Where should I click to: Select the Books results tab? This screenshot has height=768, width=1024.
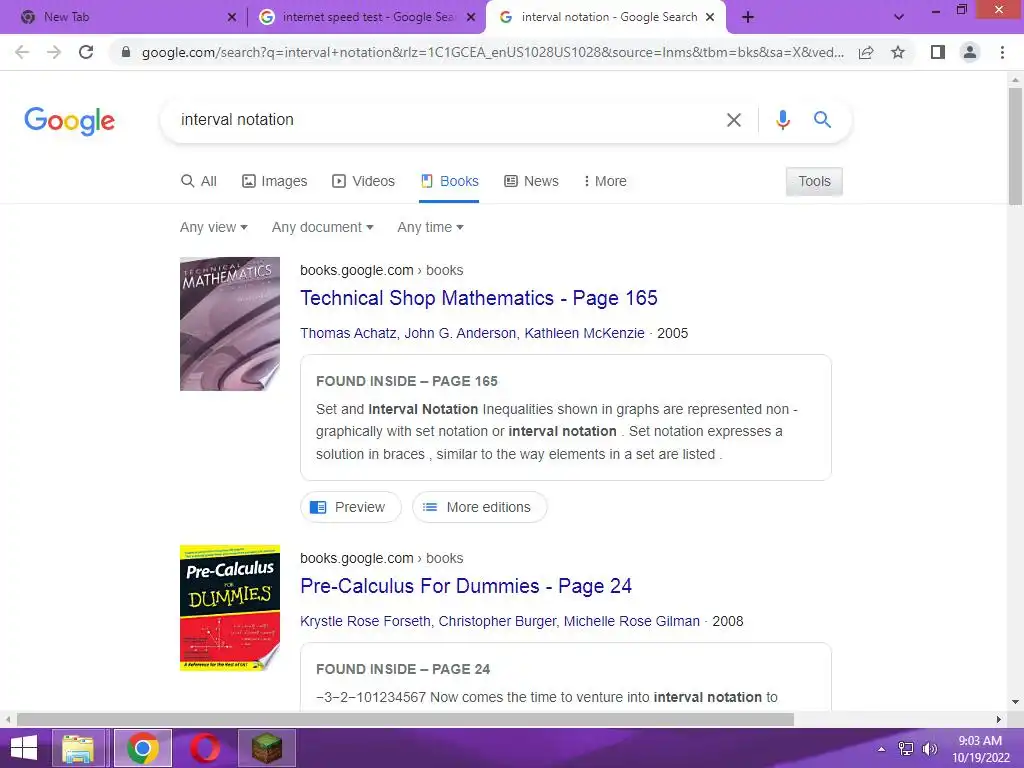coord(449,181)
